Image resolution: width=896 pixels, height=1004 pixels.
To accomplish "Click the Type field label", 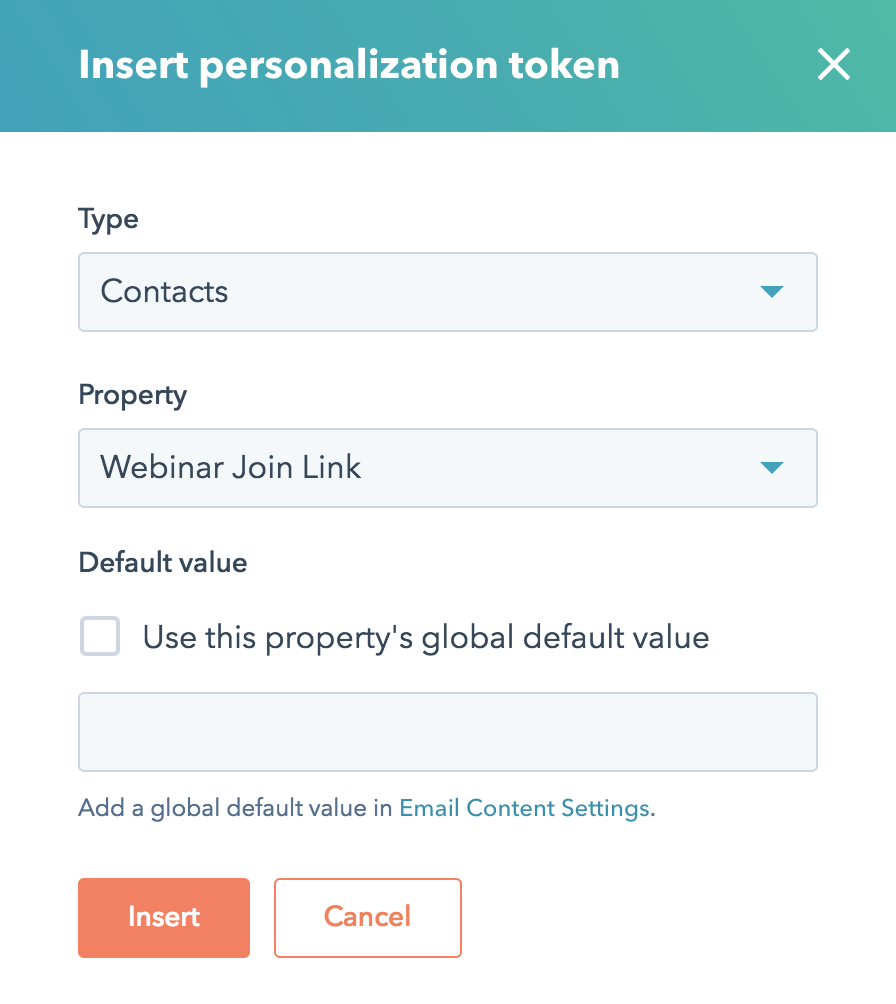I will [108, 219].
